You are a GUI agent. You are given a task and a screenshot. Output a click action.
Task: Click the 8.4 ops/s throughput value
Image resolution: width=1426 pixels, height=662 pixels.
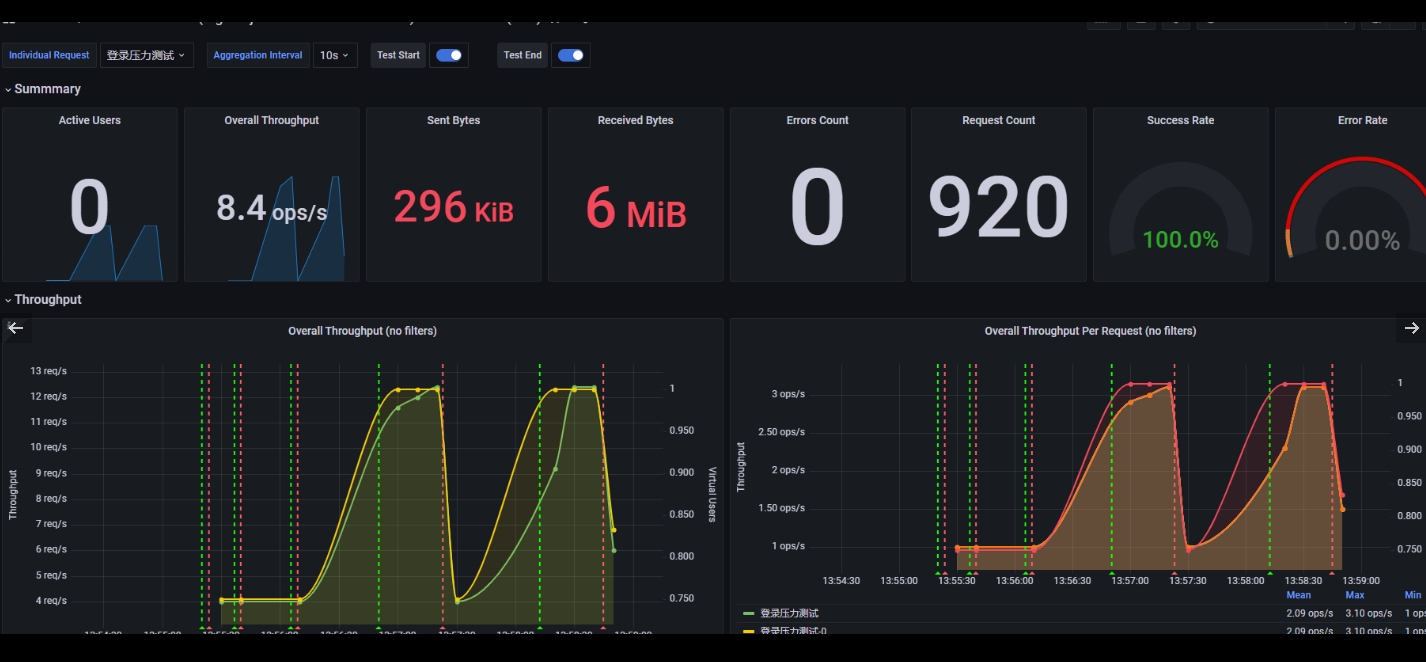(x=272, y=208)
